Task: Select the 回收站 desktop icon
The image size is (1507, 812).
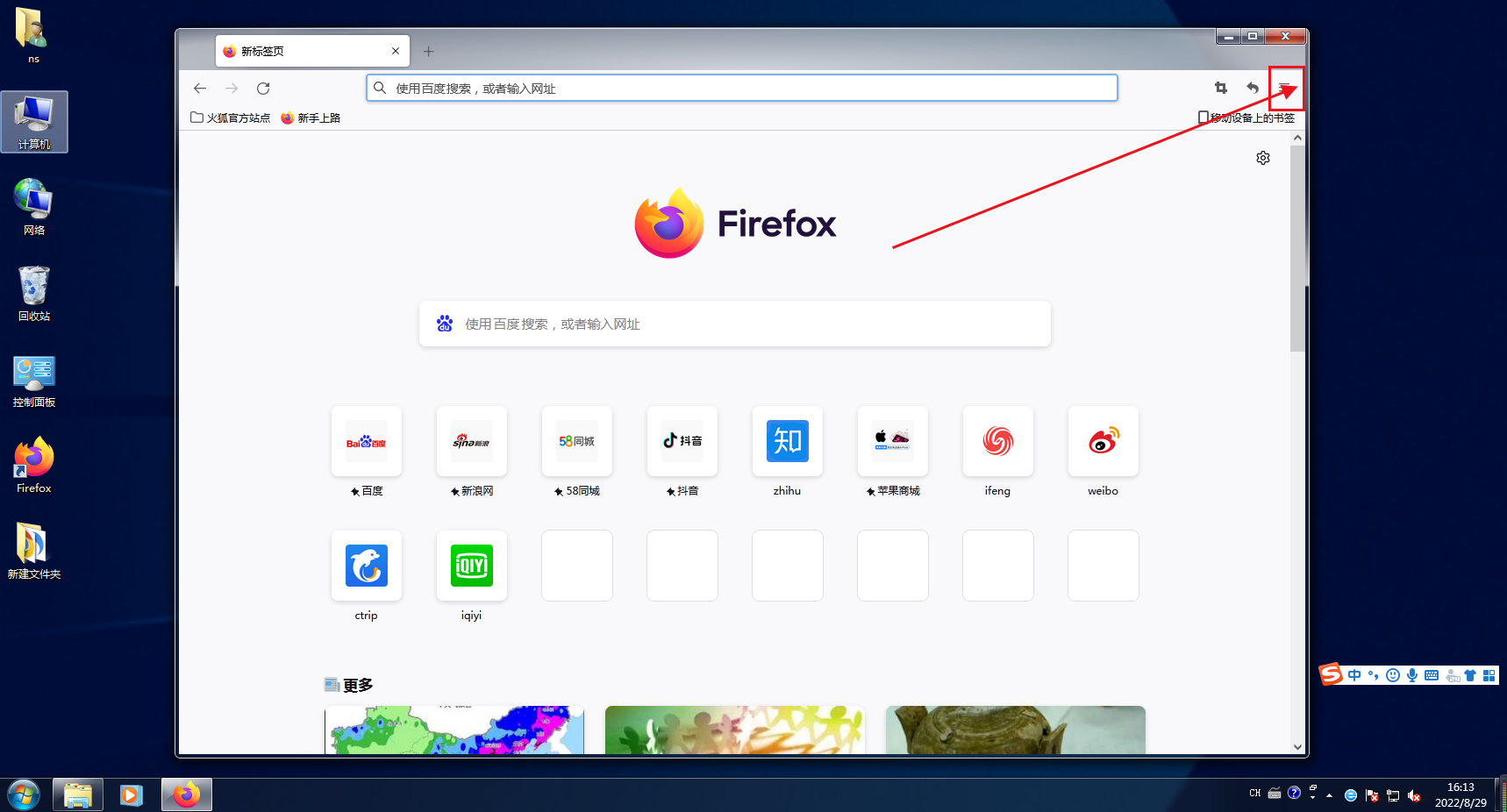Action: pyautogui.click(x=34, y=294)
